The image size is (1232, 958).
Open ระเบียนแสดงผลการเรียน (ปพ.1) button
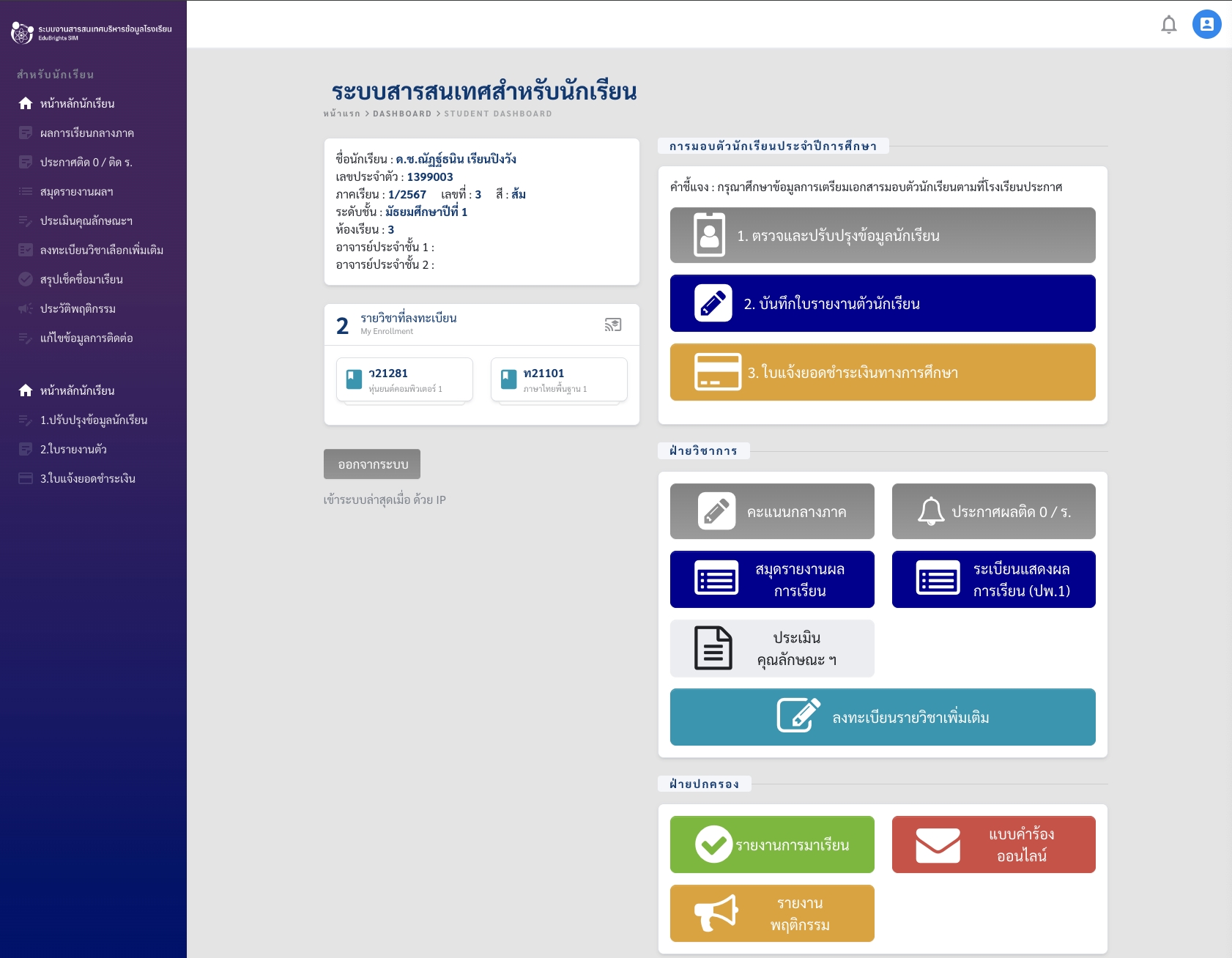pyautogui.click(x=993, y=579)
